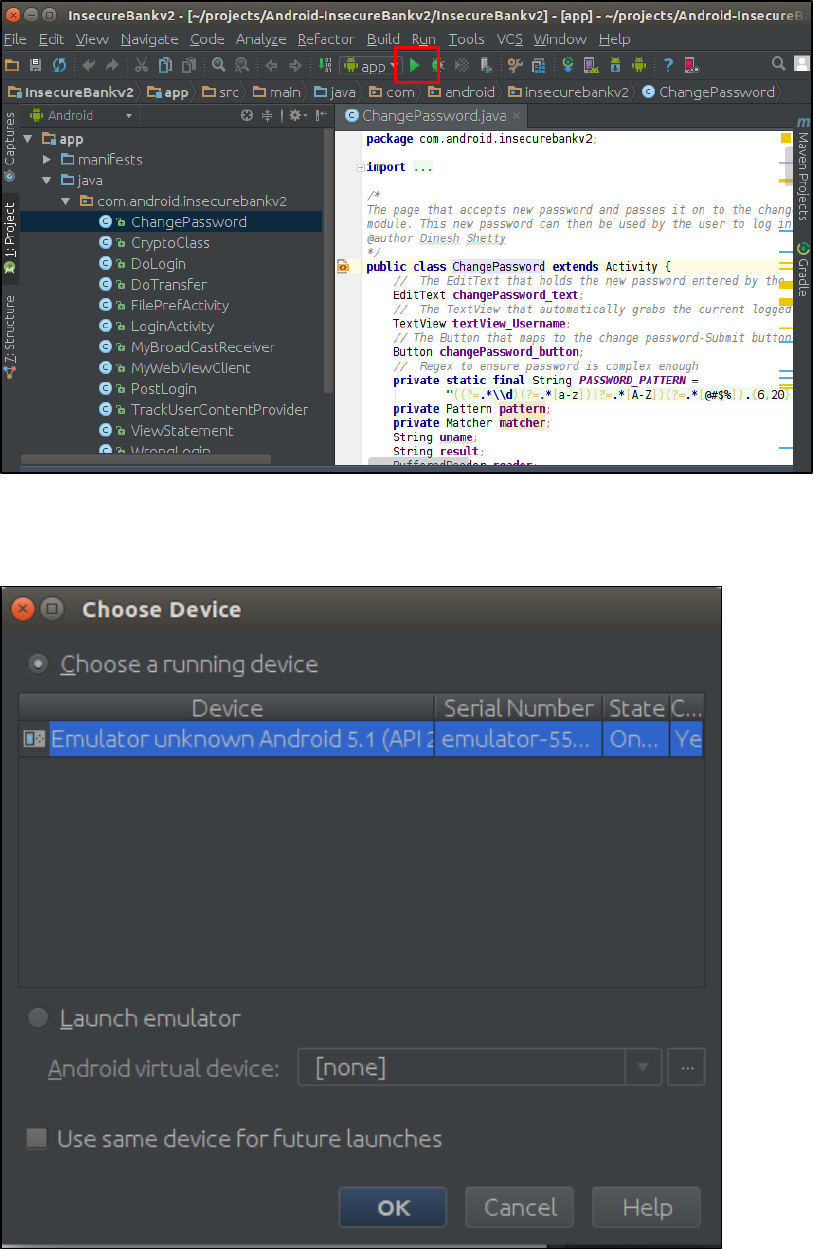Open the Captures side tool window

pos(9,146)
